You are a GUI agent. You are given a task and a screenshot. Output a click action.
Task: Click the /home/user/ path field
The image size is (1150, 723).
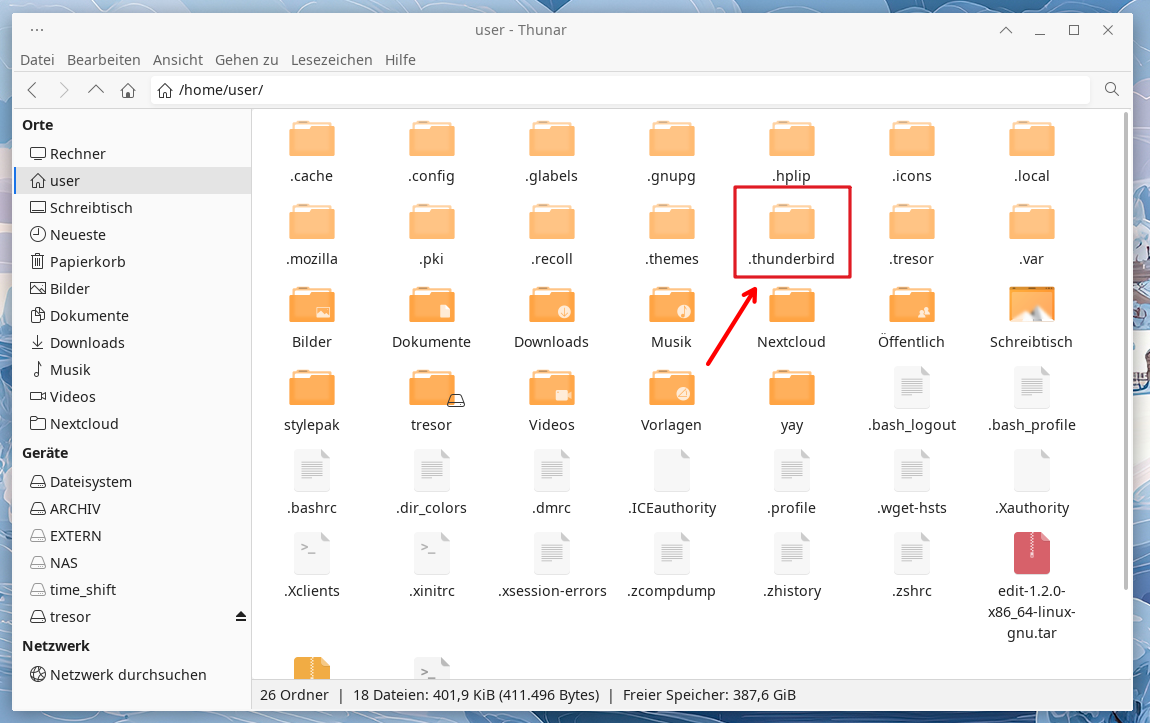tap(620, 90)
